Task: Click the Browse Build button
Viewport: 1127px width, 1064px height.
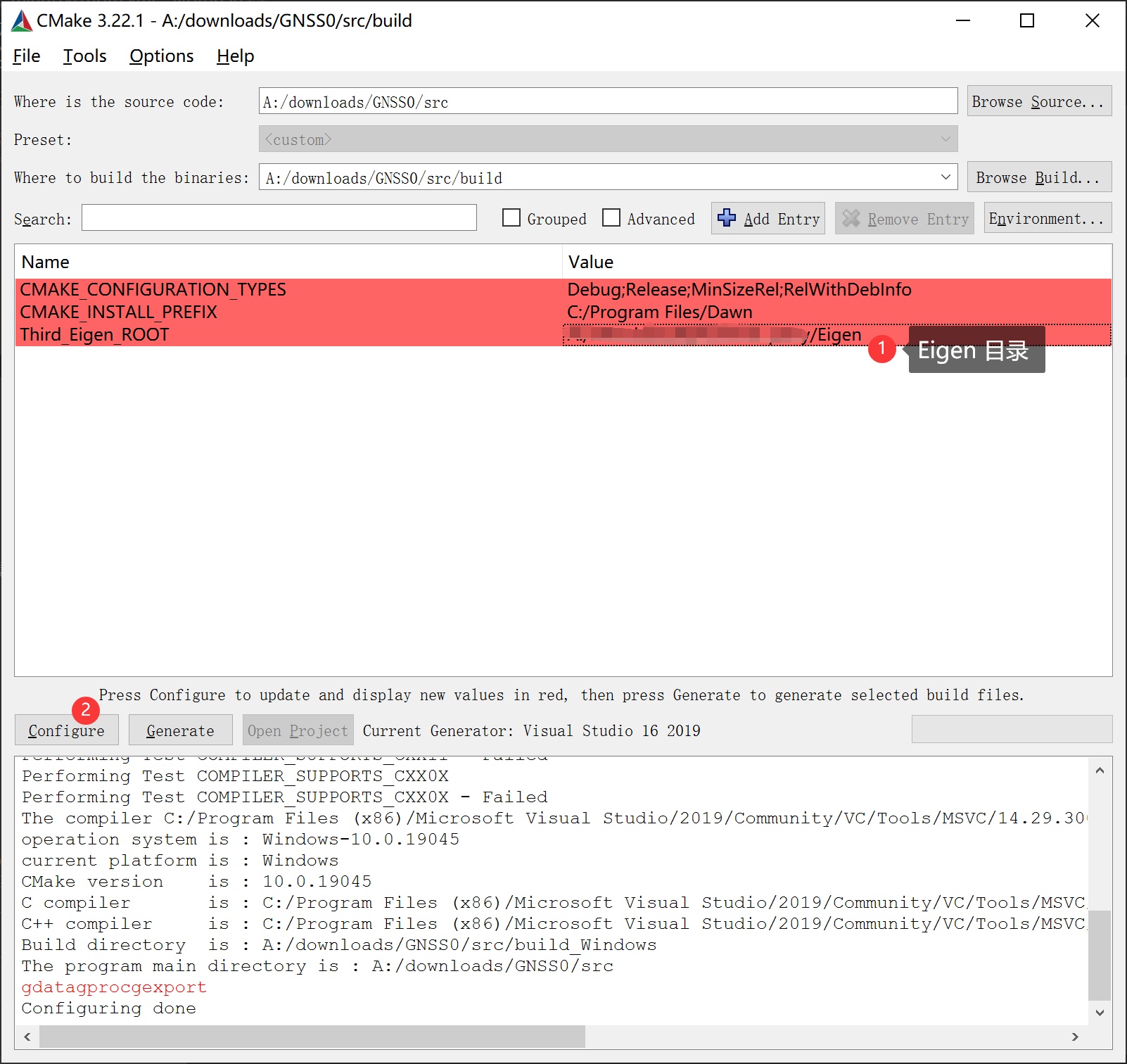Action: click(1039, 177)
